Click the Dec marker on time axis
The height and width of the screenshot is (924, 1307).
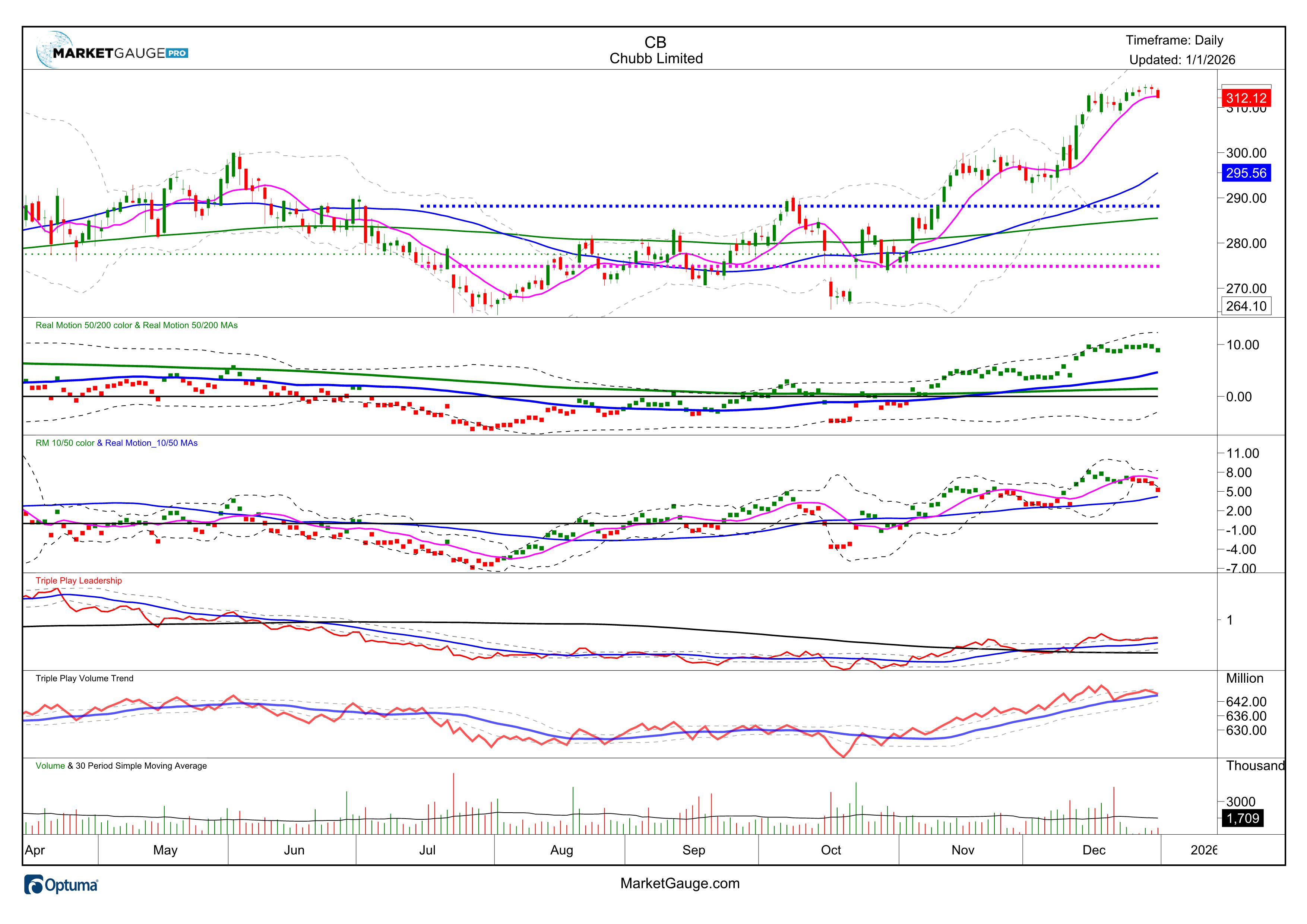point(1094,850)
